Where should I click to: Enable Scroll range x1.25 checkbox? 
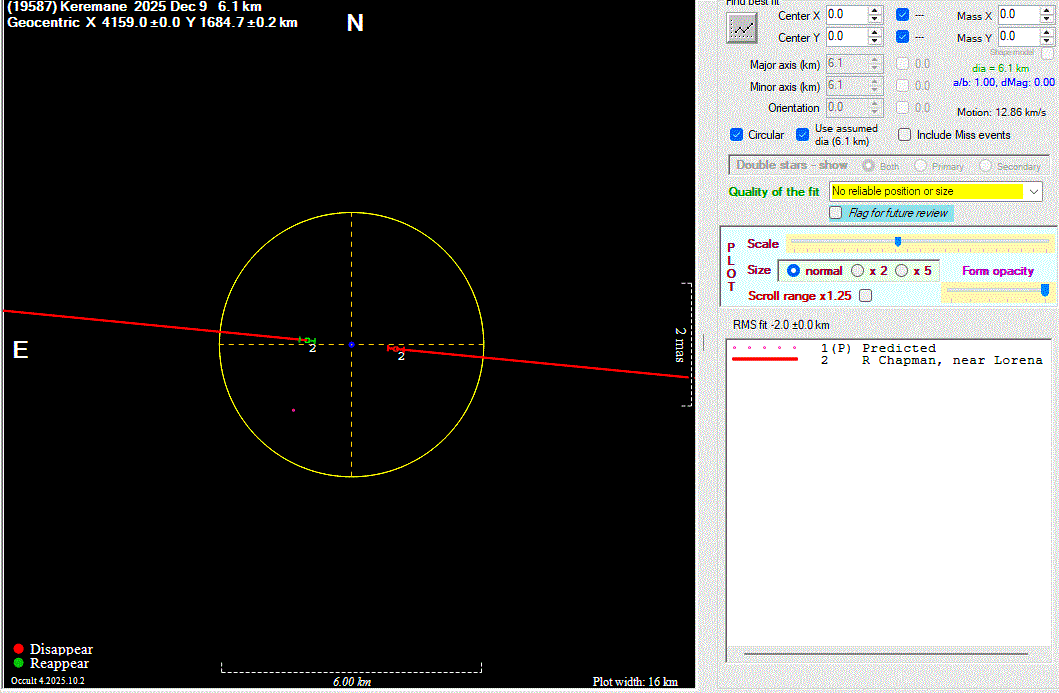click(865, 296)
